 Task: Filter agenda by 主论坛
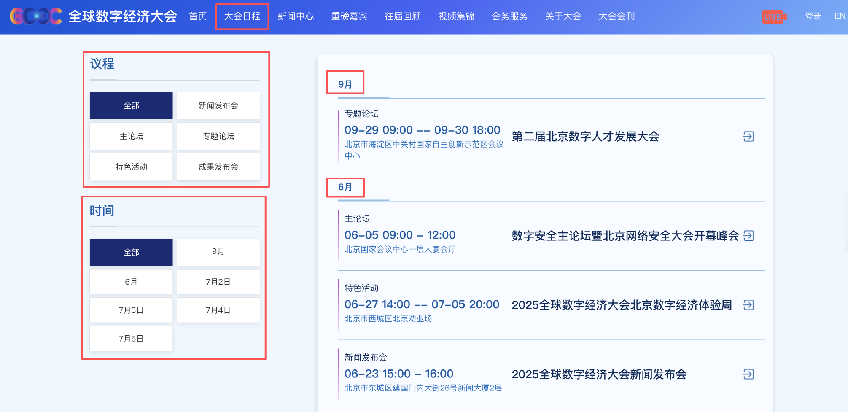130,136
